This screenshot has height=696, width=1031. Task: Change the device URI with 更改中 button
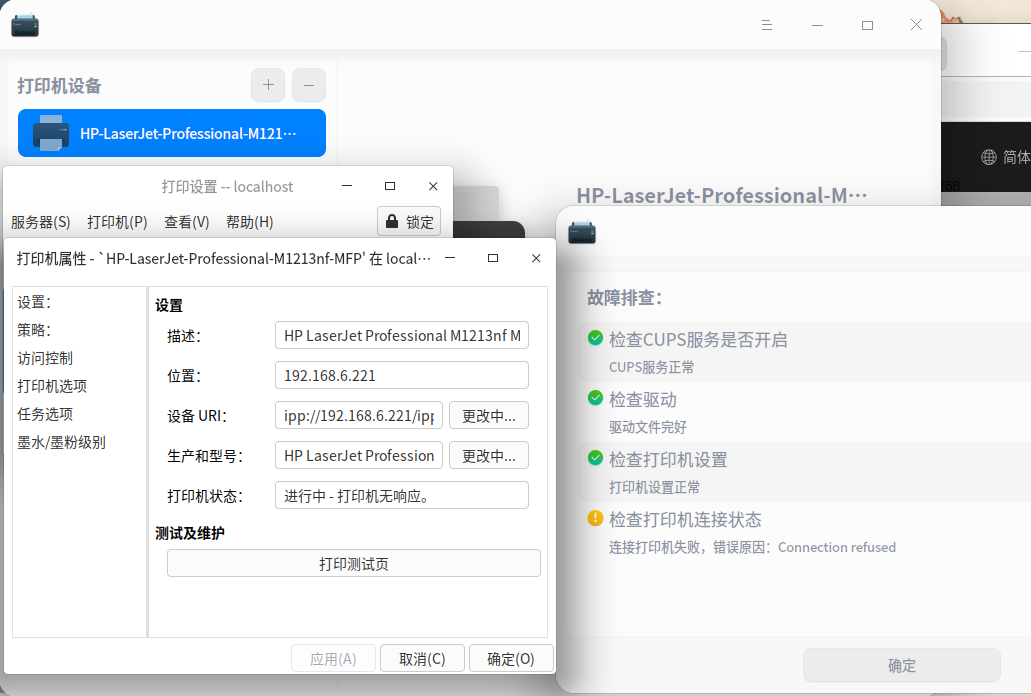click(x=489, y=415)
